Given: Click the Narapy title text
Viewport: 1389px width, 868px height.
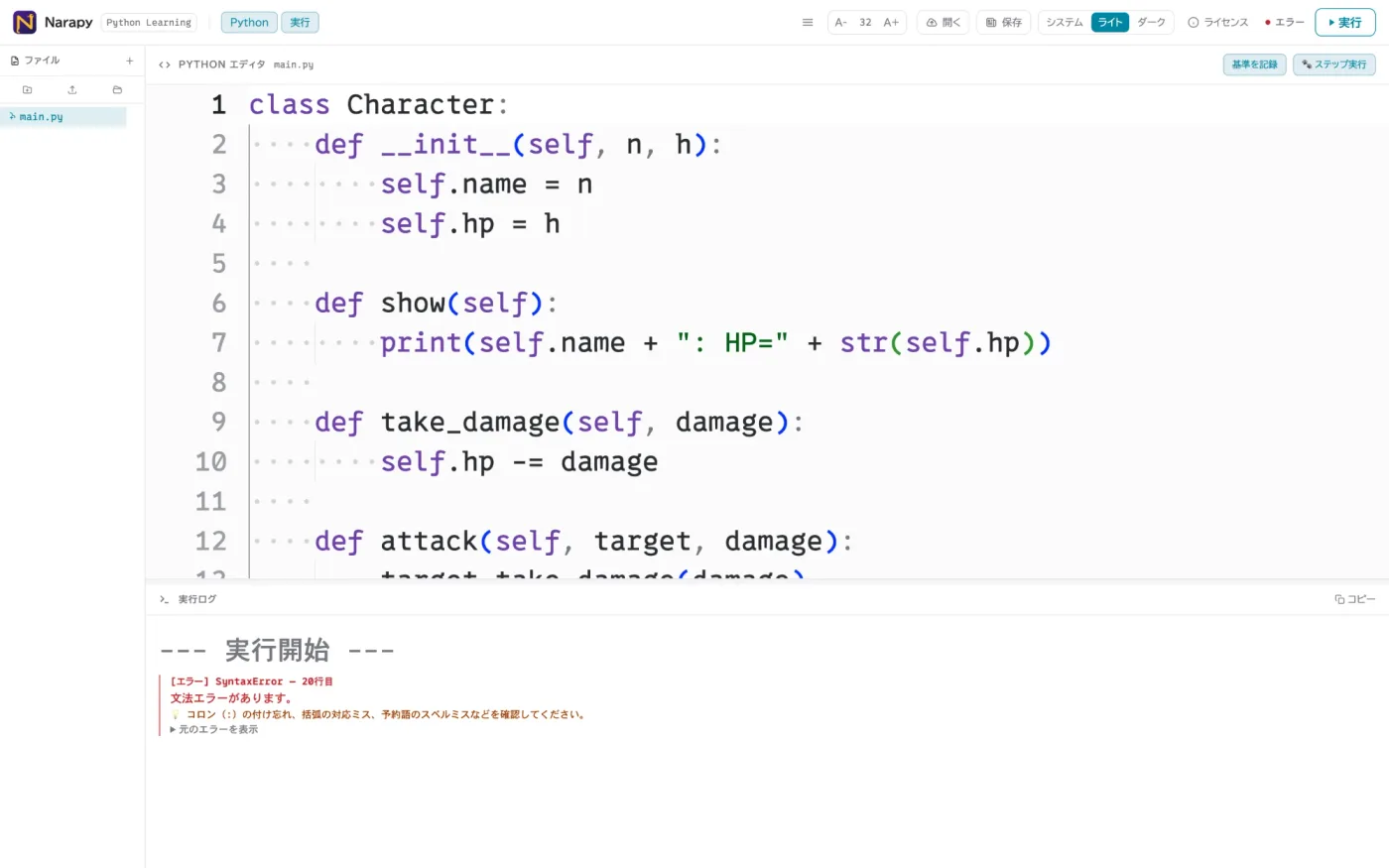Looking at the screenshot, I should pyautogui.click(x=68, y=22).
